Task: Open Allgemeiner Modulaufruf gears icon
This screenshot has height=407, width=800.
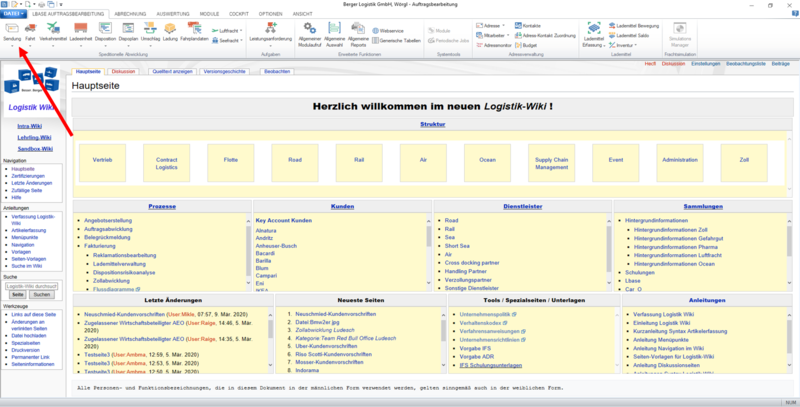Action: tap(310, 28)
